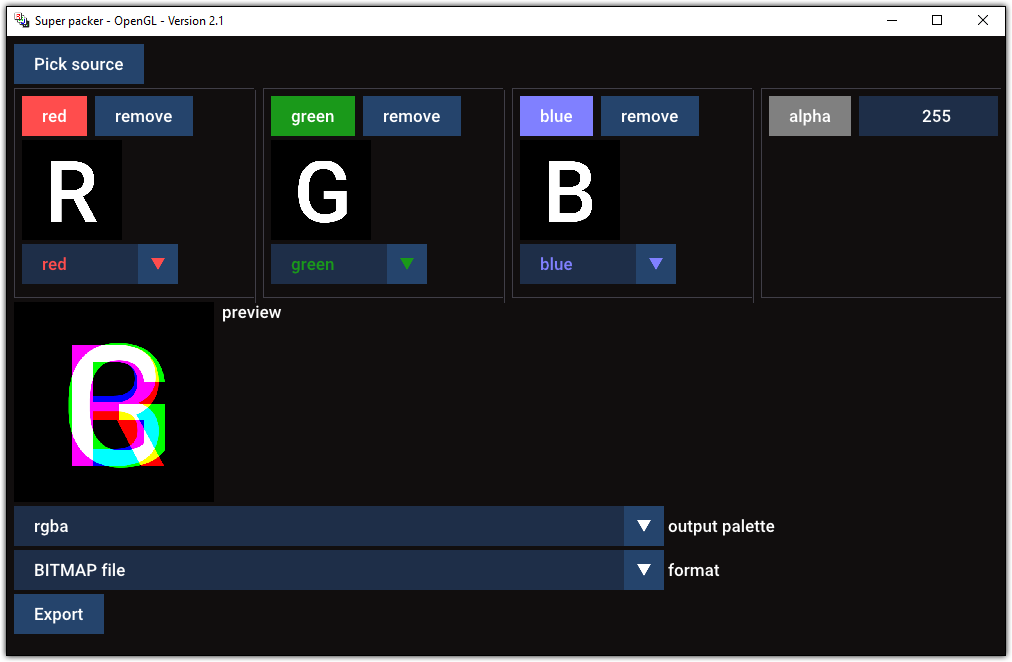Click the blue dropdown arrow
The height and width of the screenshot is (662, 1012).
click(656, 264)
